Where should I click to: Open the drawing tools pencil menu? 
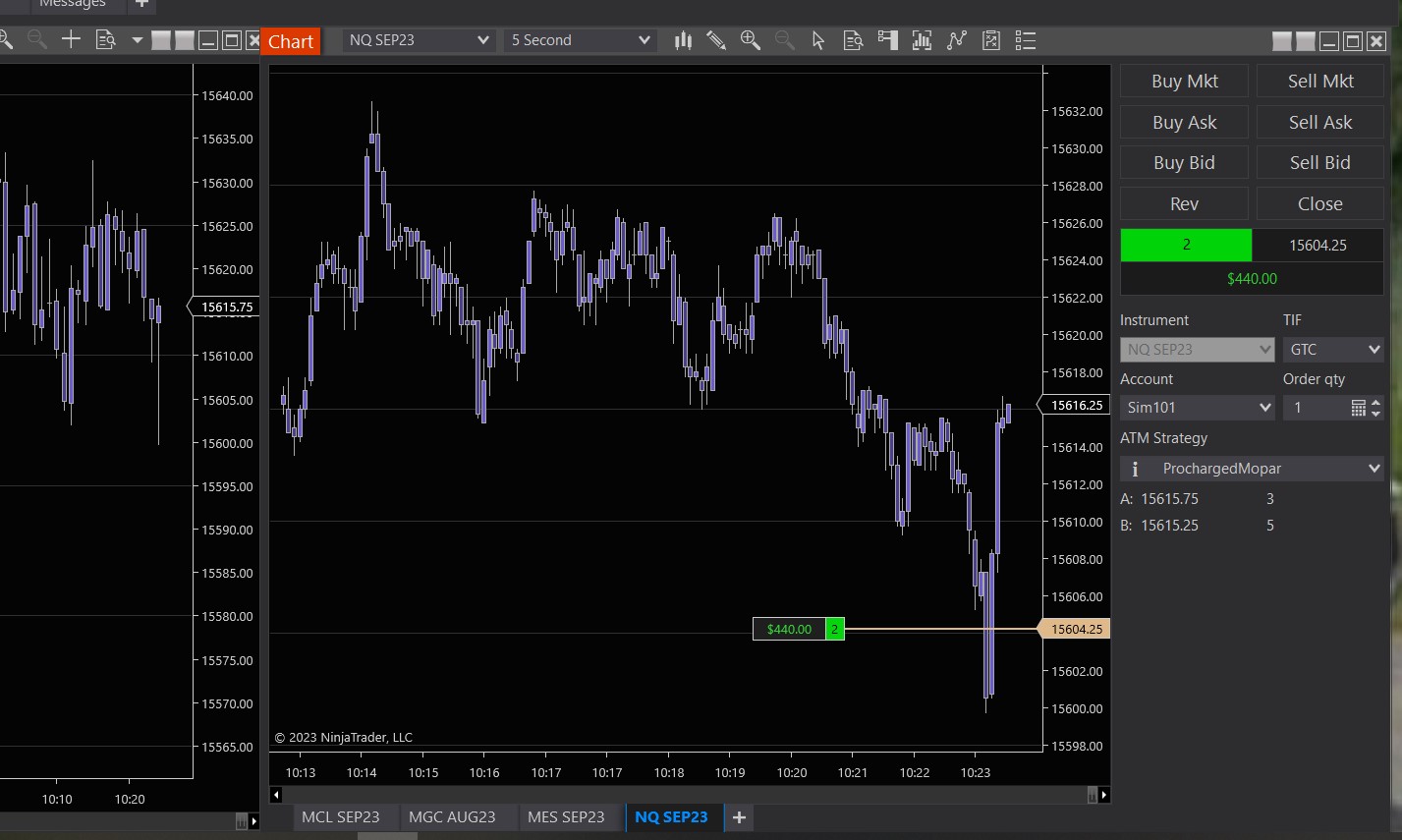pos(716,40)
